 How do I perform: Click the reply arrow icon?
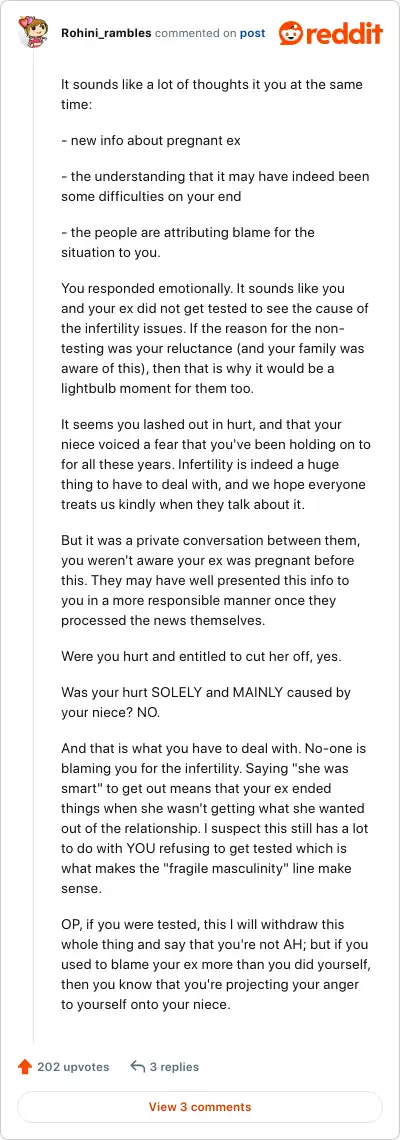(x=137, y=1067)
